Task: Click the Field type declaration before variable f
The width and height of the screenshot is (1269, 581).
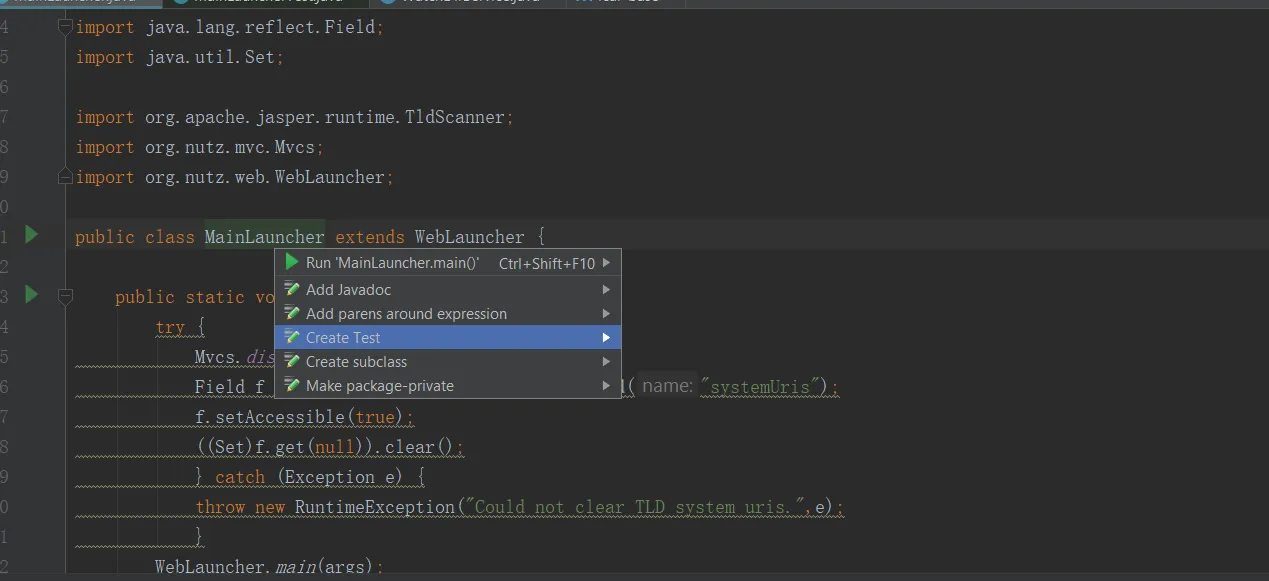Action: tap(219, 387)
